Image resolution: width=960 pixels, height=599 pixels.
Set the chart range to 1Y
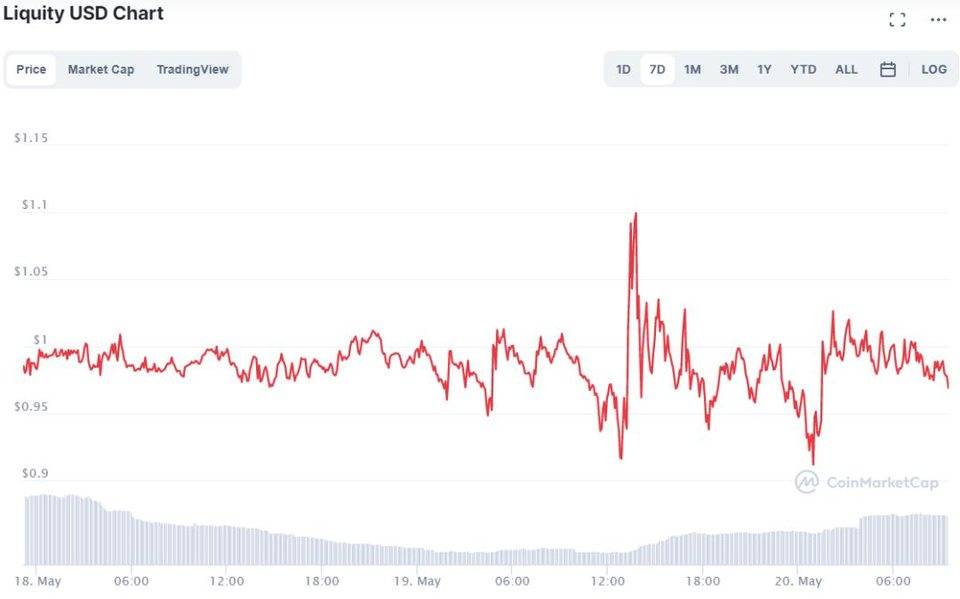[764, 69]
